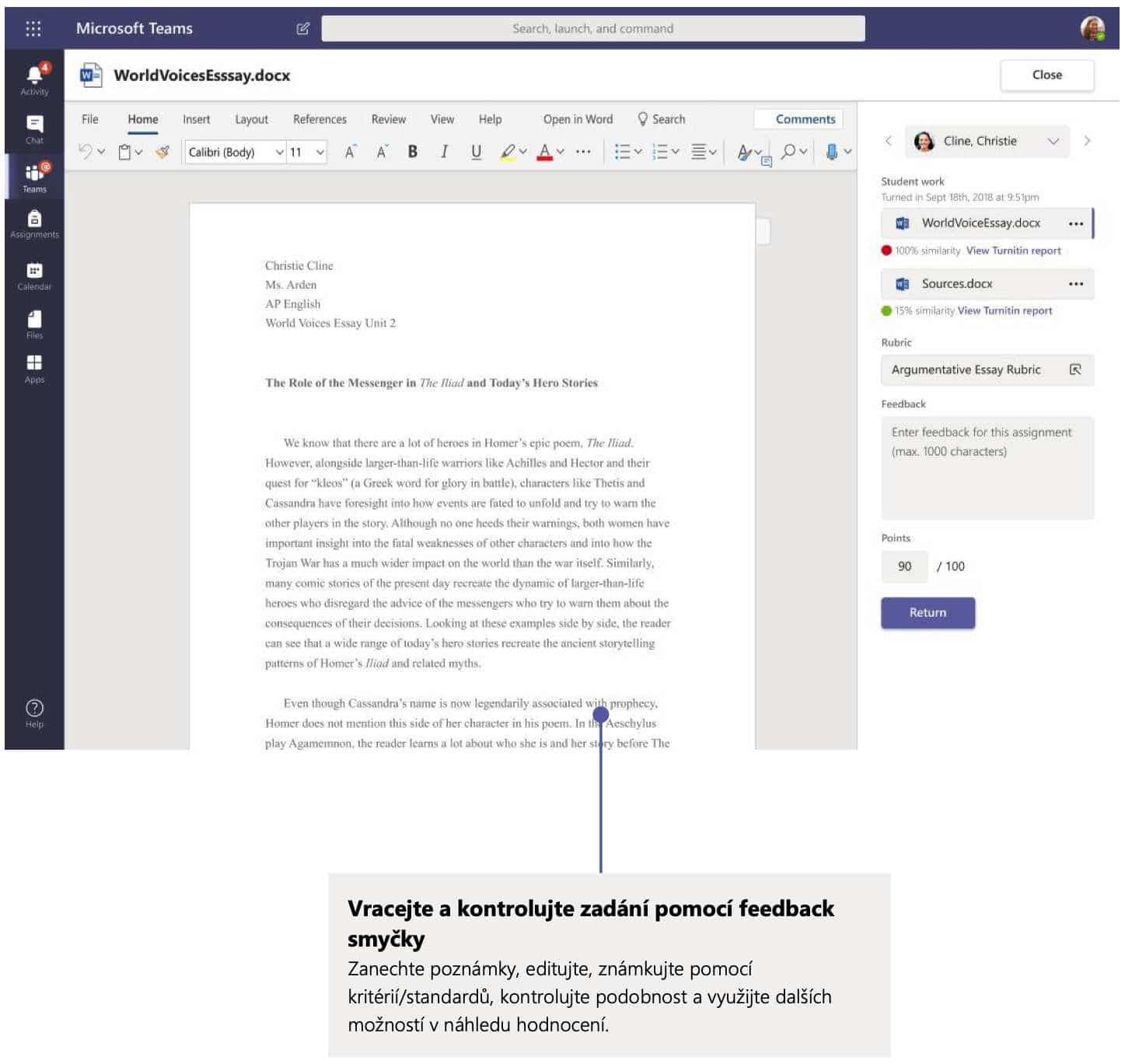This screenshot has width=1125, height=1064.
Task: Decrease font size with shrink font icon
Action: [382, 152]
